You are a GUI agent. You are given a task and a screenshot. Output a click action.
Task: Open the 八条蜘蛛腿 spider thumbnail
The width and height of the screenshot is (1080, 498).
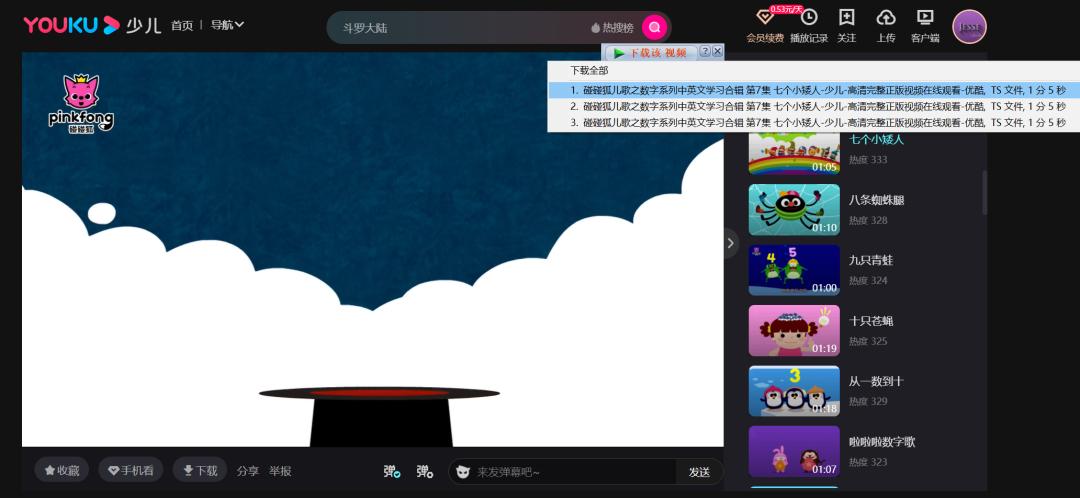coord(794,209)
